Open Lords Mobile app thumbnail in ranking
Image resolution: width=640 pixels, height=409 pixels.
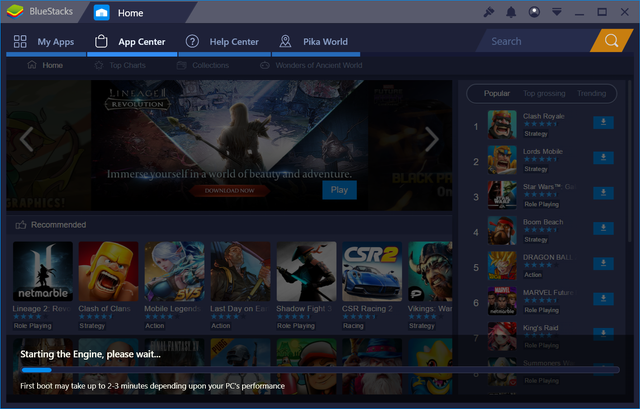502,160
